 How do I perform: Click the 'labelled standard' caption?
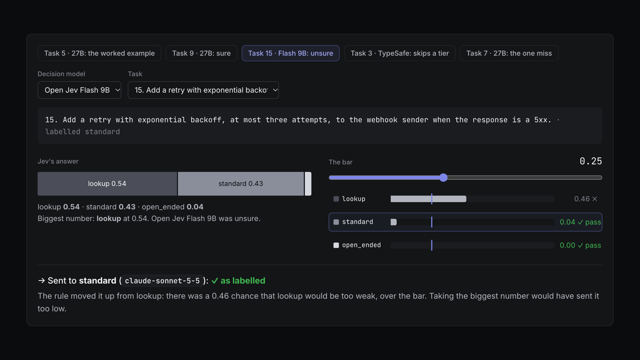click(x=82, y=132)
